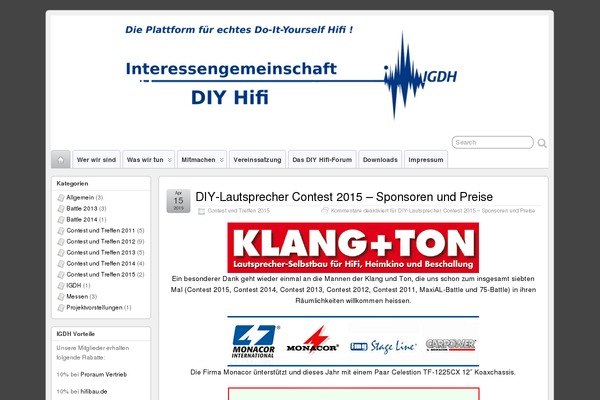Viewport: 600px width, 400px height.
Task: Click the IGDH Vorteile sidebar heading
Action: (x=75, y=334)
